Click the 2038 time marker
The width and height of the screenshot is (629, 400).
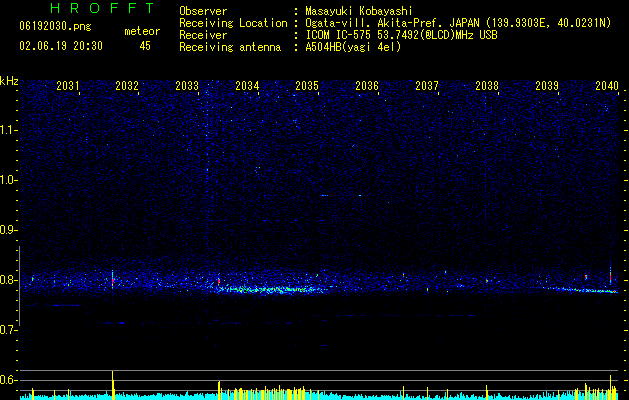tap(487, 86)
